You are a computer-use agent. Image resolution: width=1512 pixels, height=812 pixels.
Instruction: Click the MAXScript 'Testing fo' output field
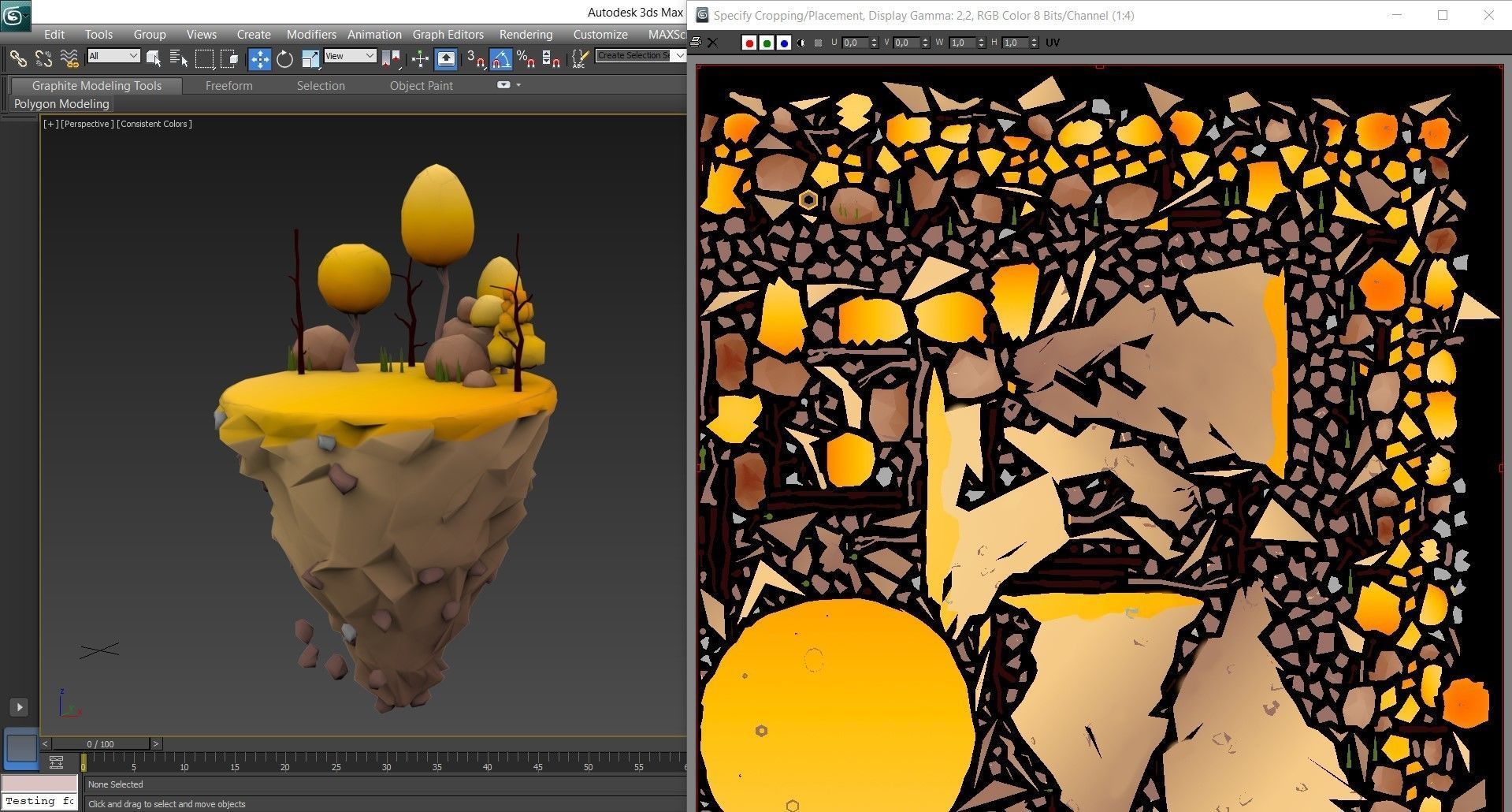click(x=39, y=801)
